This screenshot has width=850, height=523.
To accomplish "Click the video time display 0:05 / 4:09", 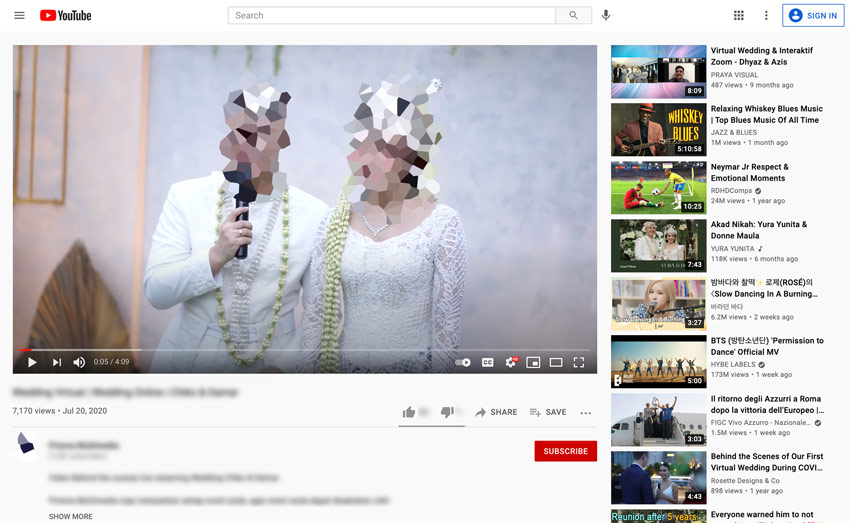I will (111, 361).
